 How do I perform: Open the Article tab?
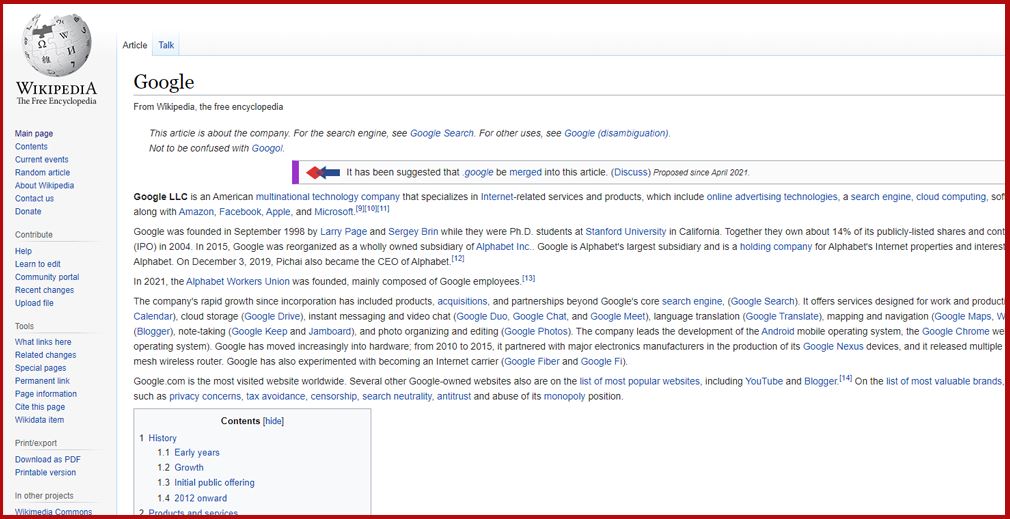tap(135, 45)
